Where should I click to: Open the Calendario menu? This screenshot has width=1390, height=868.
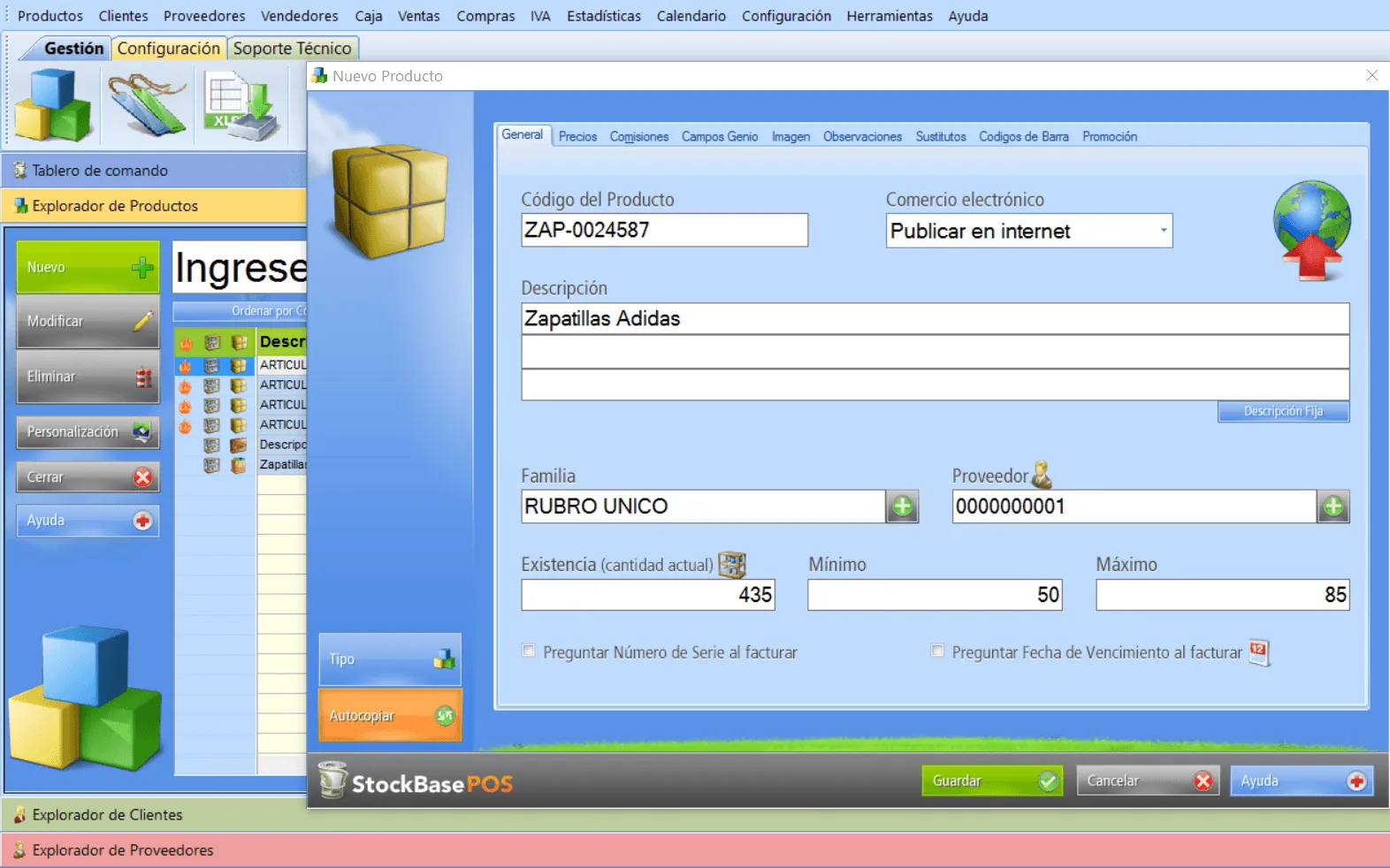pos(691,16)
